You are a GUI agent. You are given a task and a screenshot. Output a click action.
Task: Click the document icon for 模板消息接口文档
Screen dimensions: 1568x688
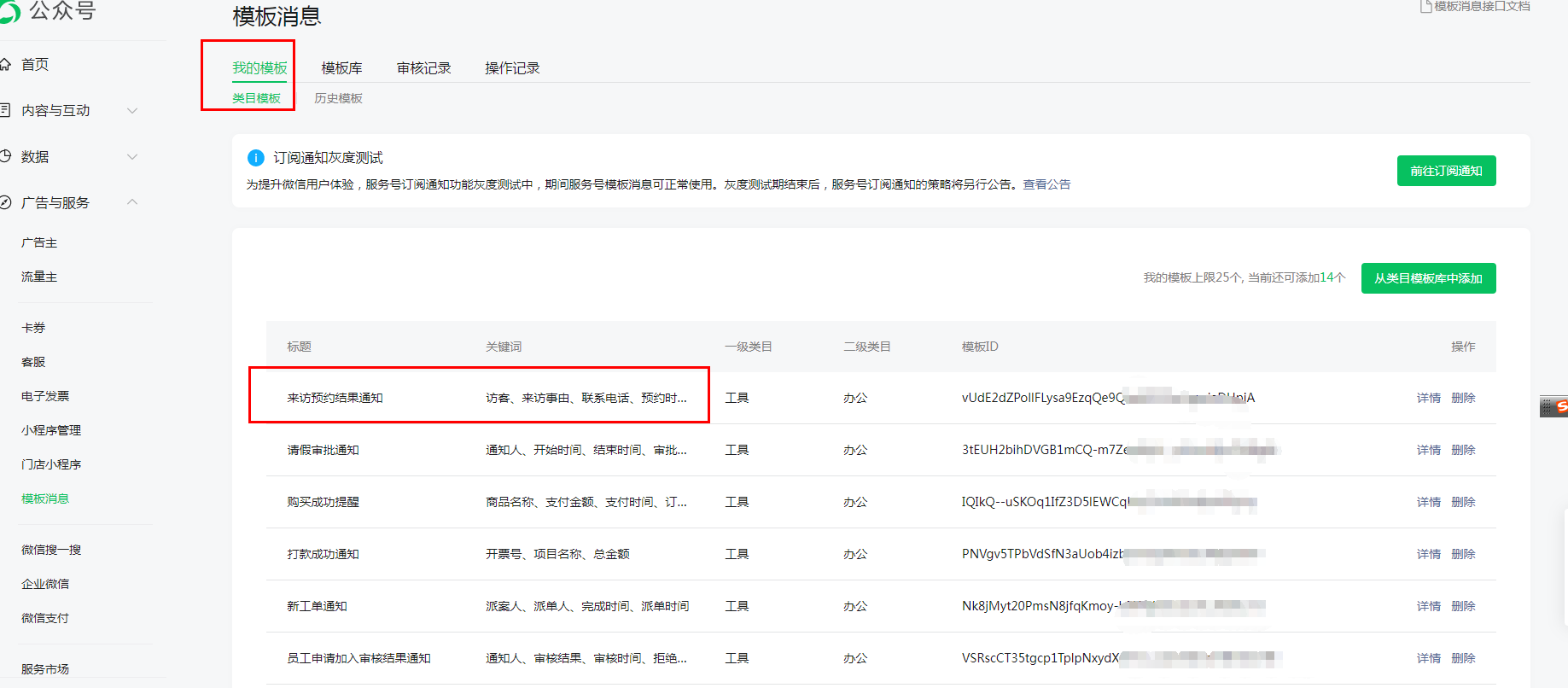coord(1425,7)
